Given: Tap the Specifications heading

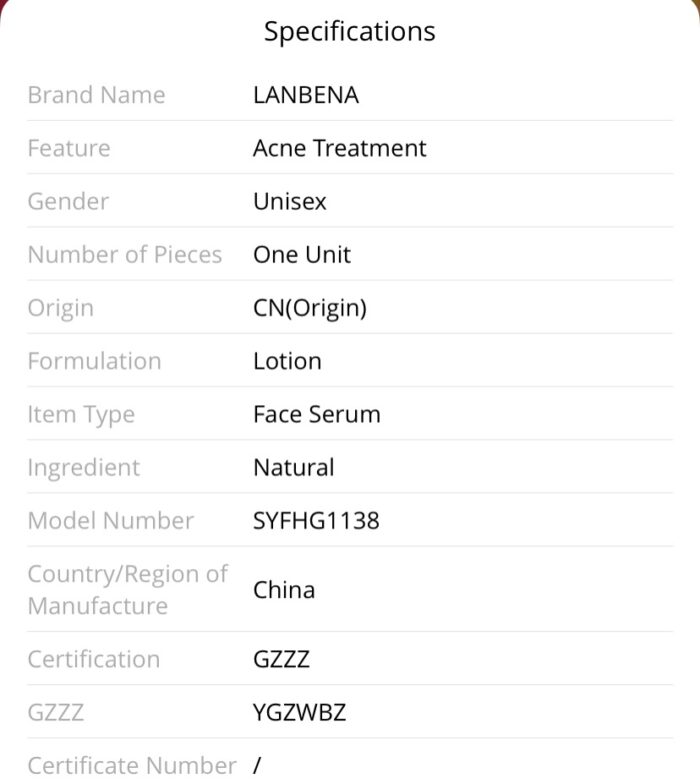Looking at the screenshot, I should click(x=350, y=32).
